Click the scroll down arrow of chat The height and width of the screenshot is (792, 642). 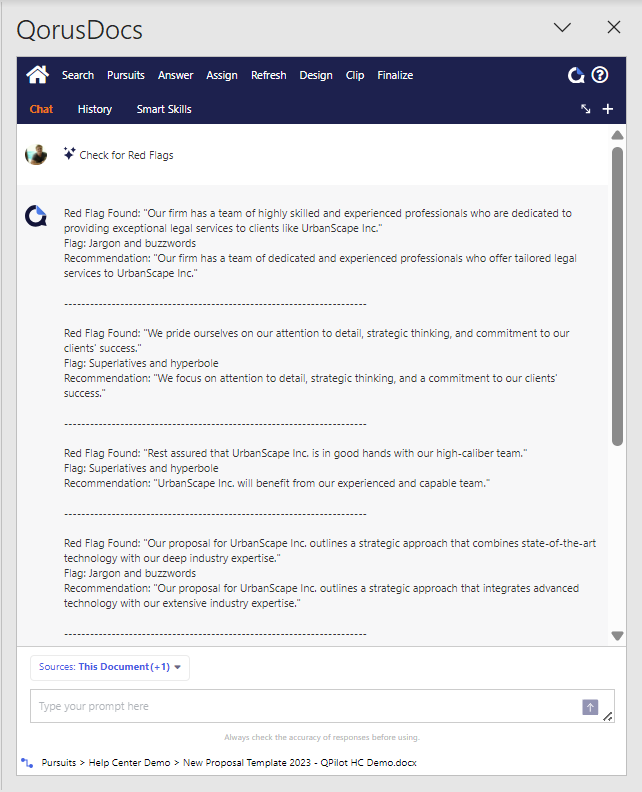point(617,635)
